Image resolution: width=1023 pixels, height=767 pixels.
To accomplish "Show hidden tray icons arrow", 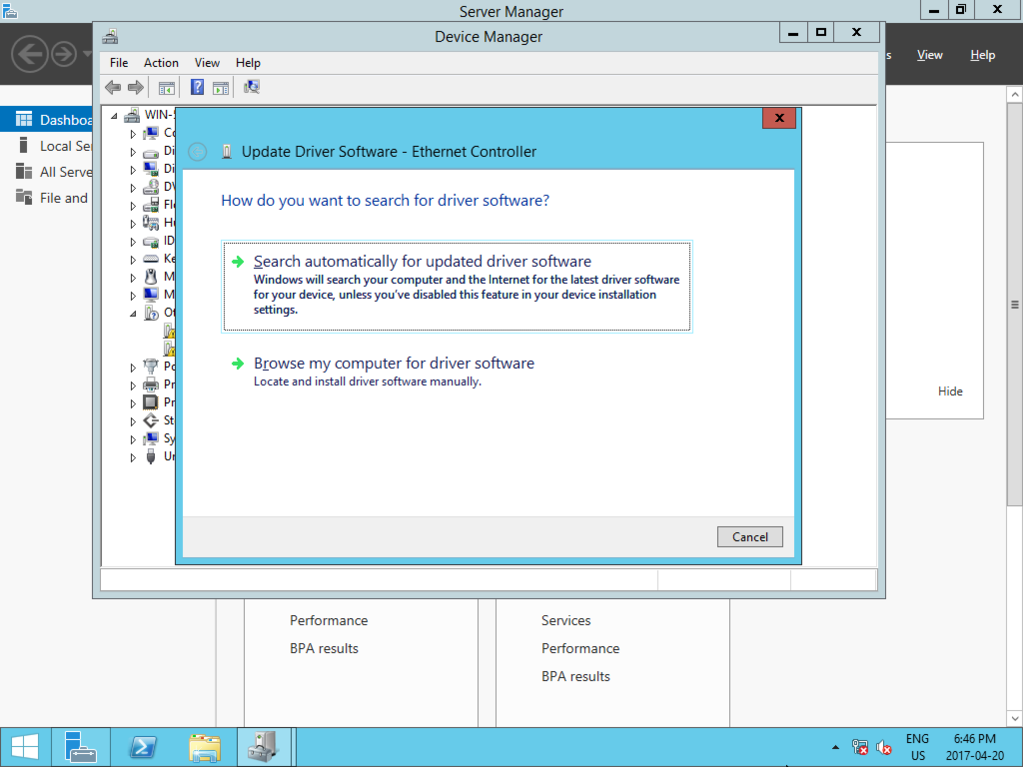I will point(835,747).
